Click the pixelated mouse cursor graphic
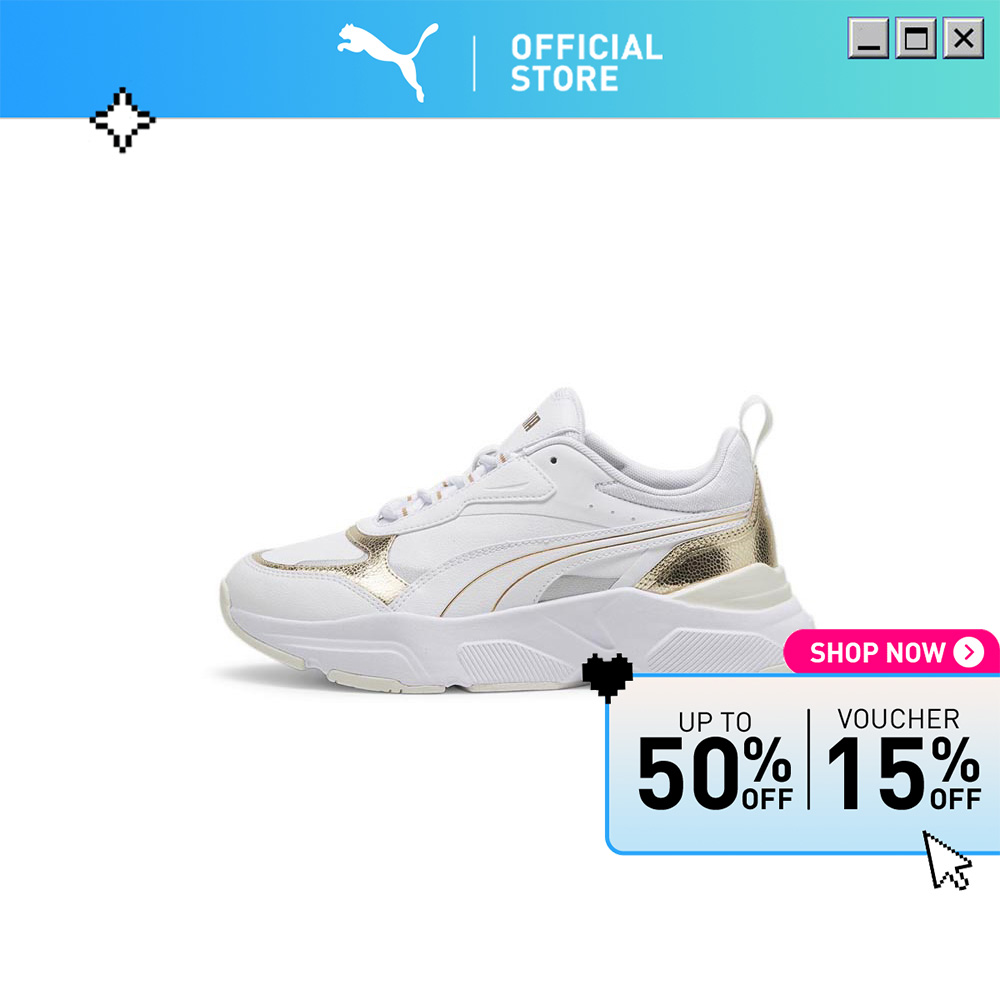1000x1000 pixels. (x=946, y=860)
